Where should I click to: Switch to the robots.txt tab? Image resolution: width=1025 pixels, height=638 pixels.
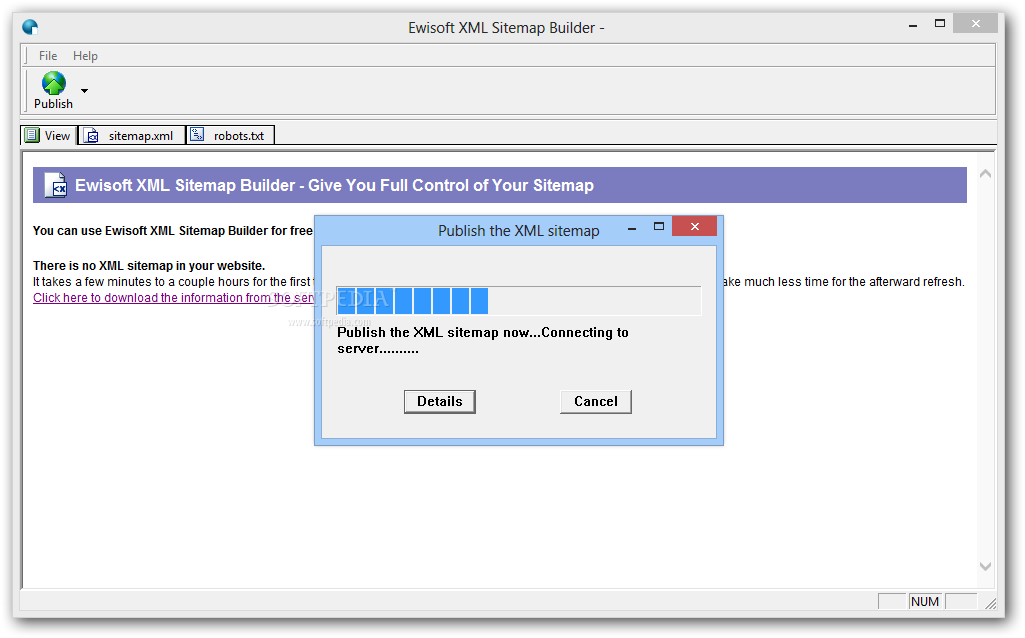[230, 135]
